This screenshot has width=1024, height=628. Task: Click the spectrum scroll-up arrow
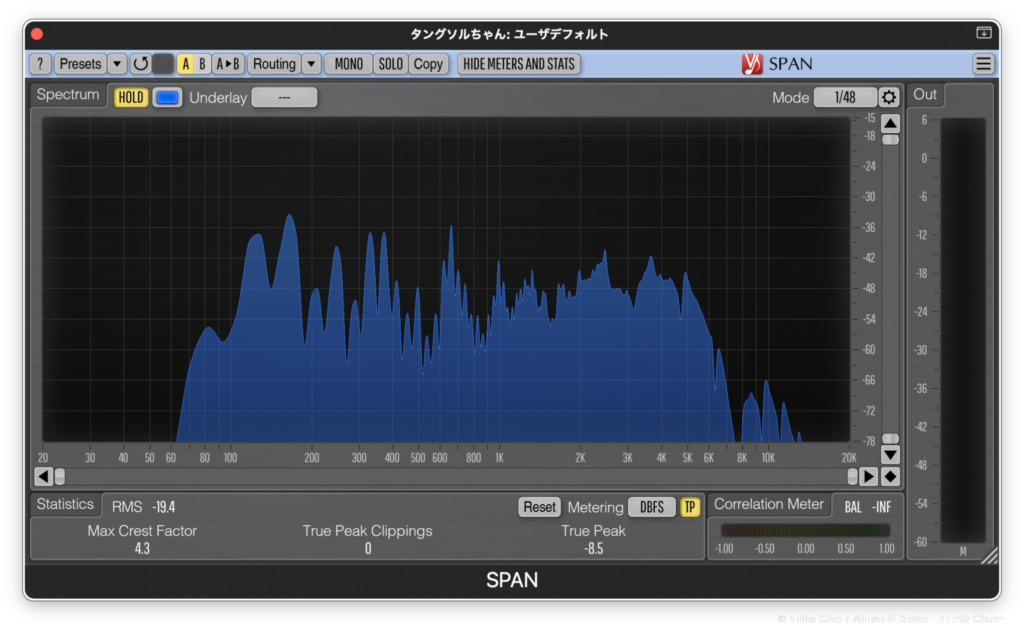point(890,123)
